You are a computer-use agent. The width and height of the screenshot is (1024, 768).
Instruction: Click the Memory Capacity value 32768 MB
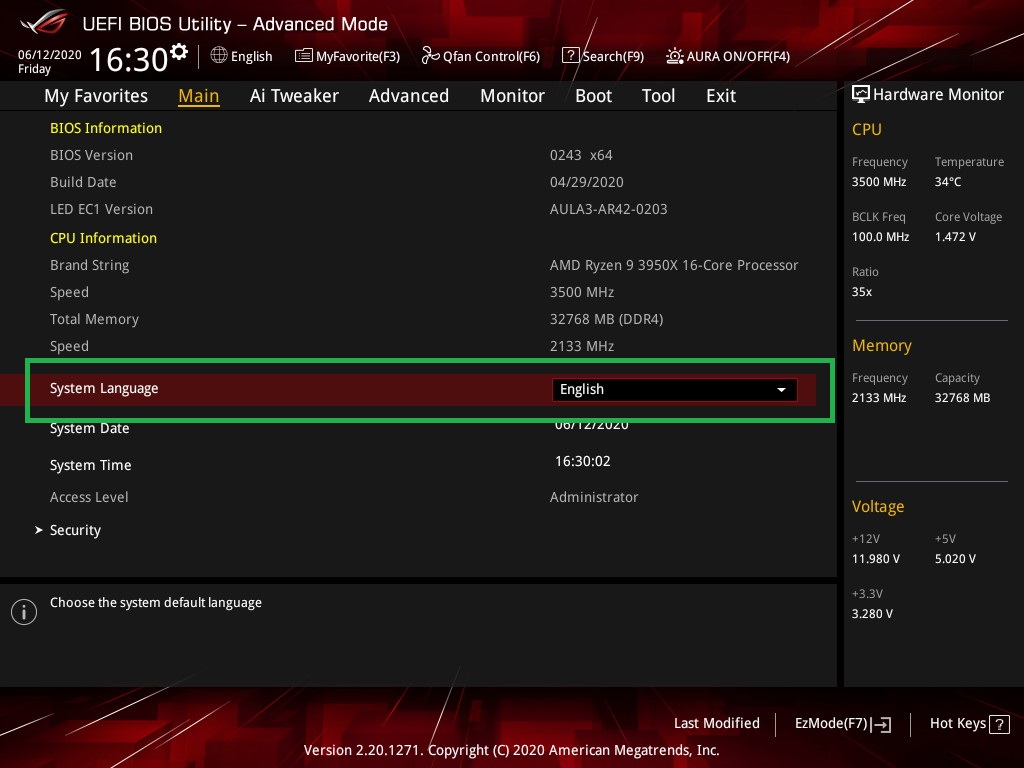click(x=962, y=398)
